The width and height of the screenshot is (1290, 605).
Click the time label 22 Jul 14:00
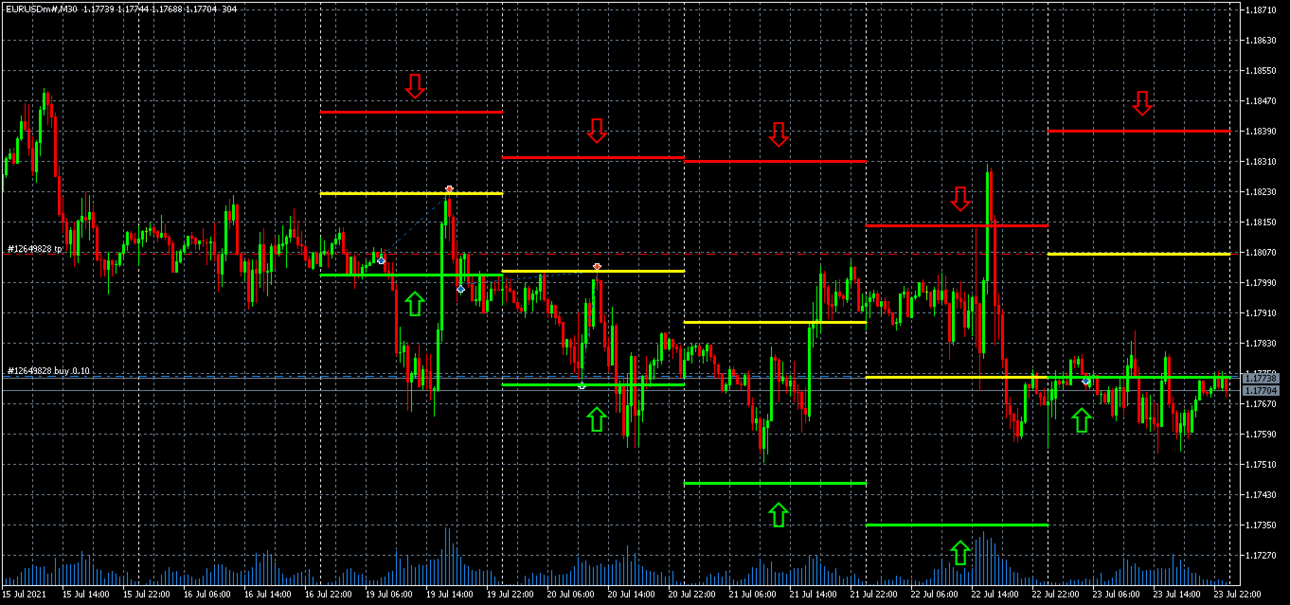point(995,595)
